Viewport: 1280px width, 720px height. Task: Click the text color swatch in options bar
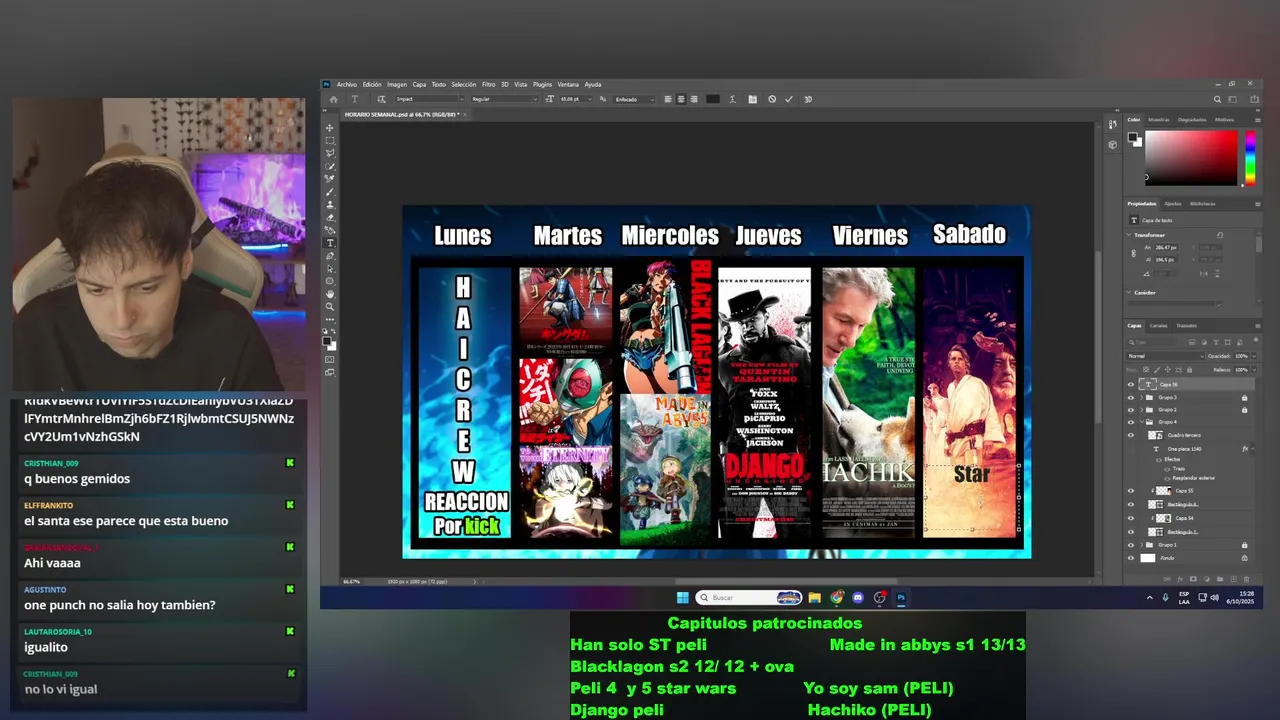click(713, 99)
